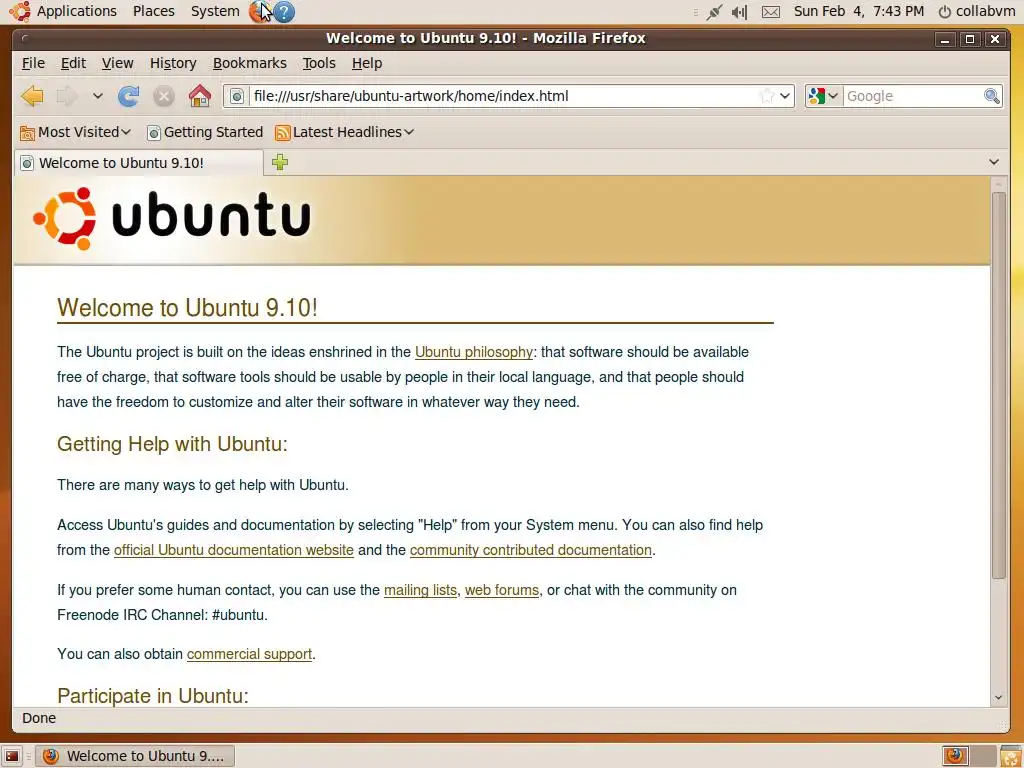Go back with the Back arrow button

tap(32, 96)
